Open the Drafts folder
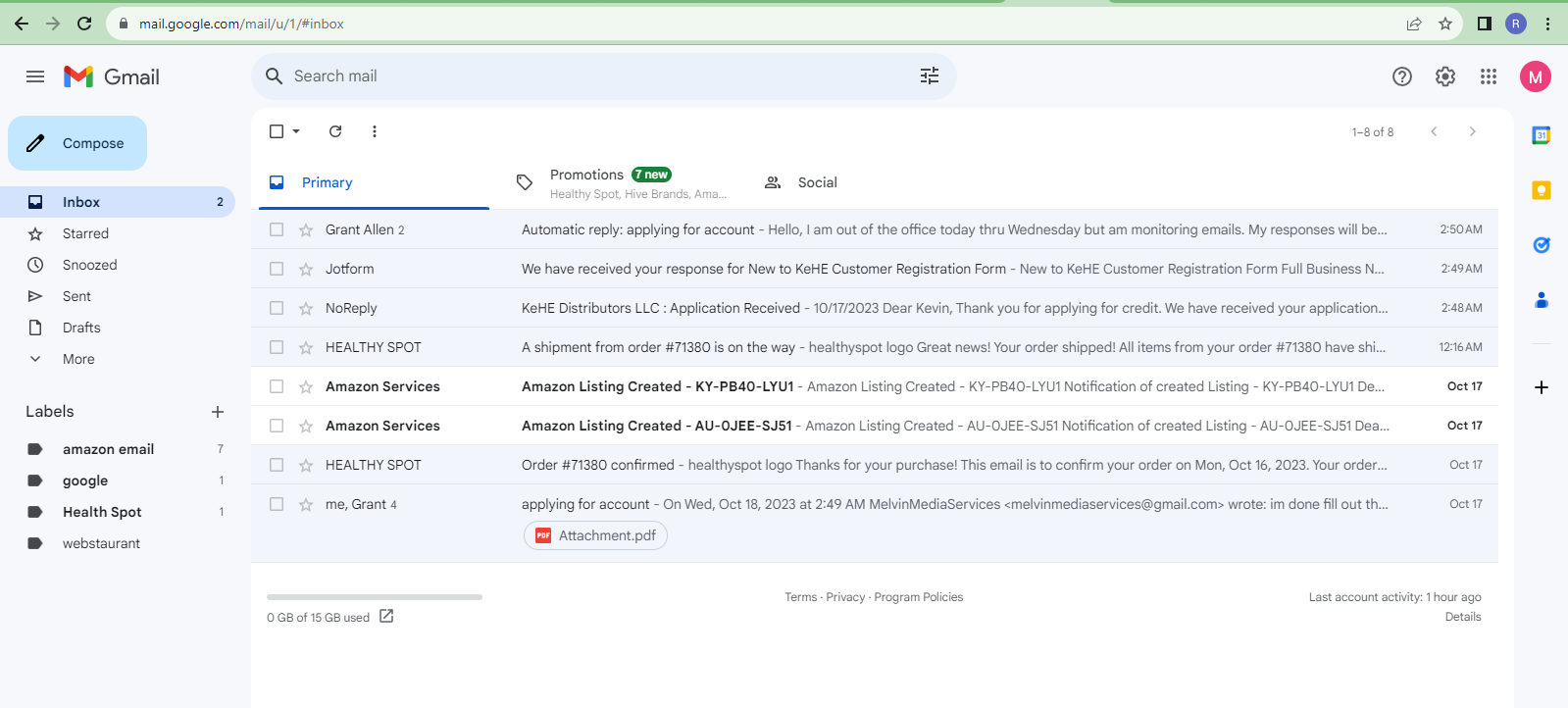This screenshot has width=1568, height=708. (118, 328)
